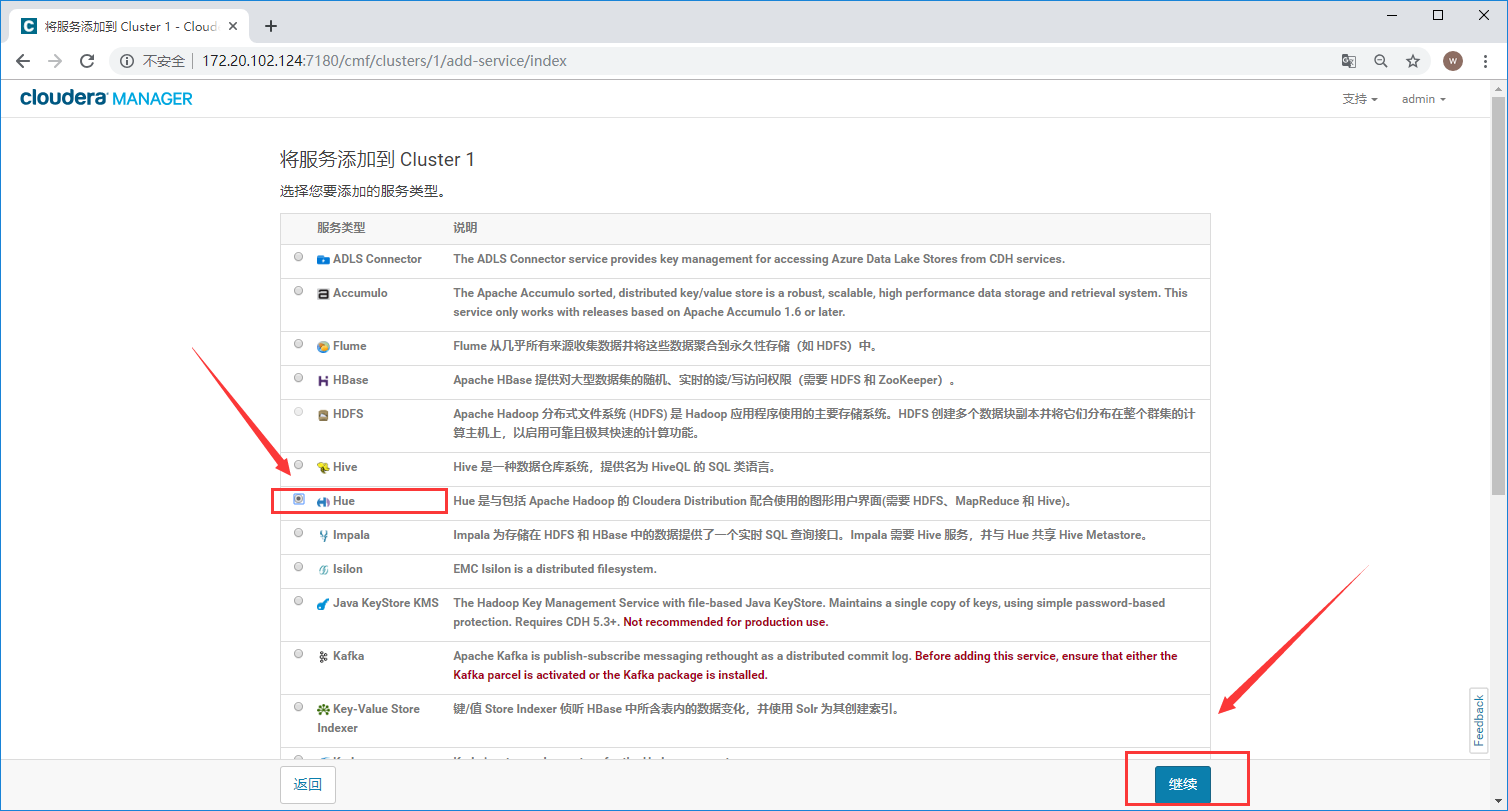
Task: Click the Key-Value Store Indexer icon
Action: tap(323, 710)
